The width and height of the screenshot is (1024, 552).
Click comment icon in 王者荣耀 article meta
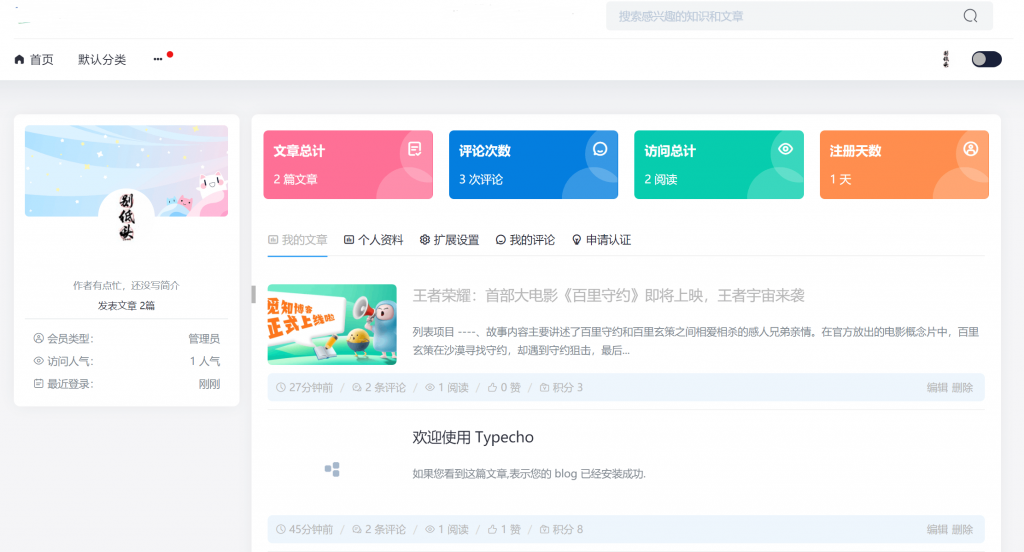357,387
